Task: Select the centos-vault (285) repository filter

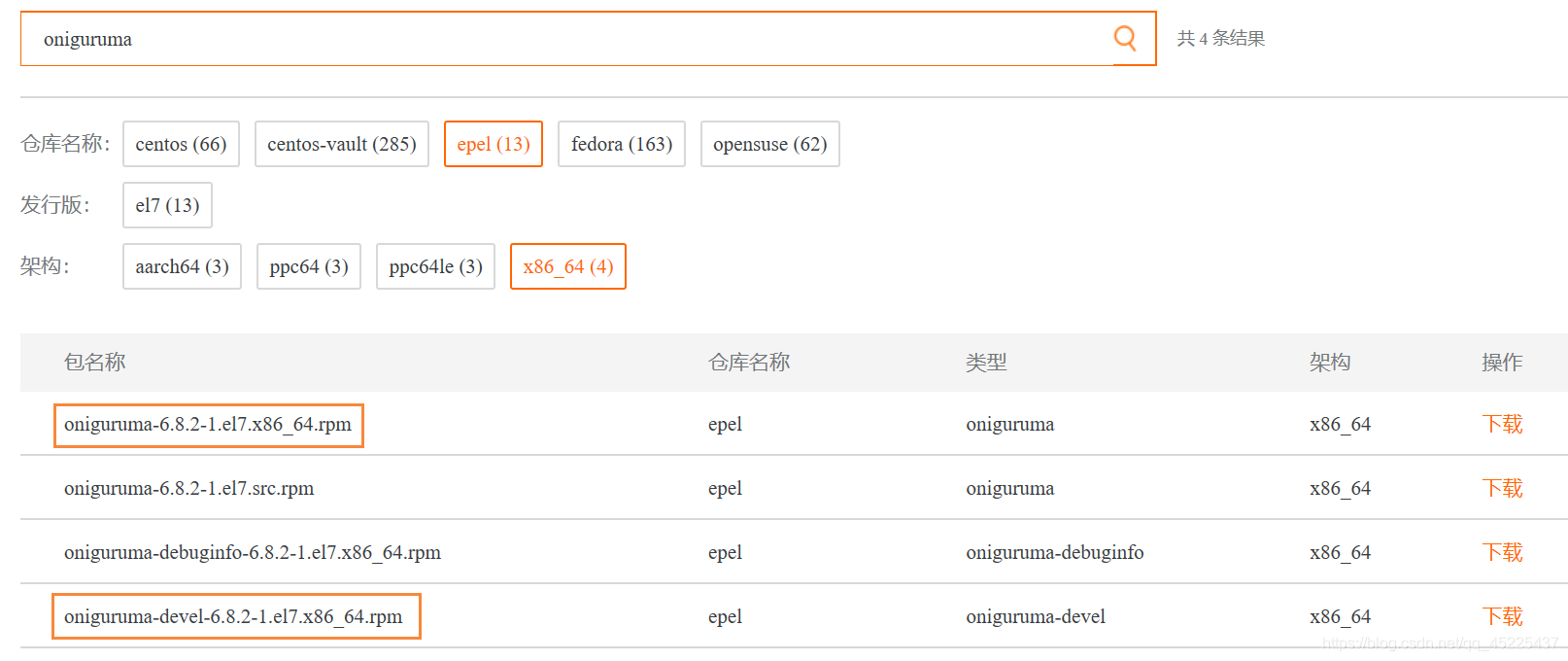Action: pyautogui.click(x=342, y=144)
